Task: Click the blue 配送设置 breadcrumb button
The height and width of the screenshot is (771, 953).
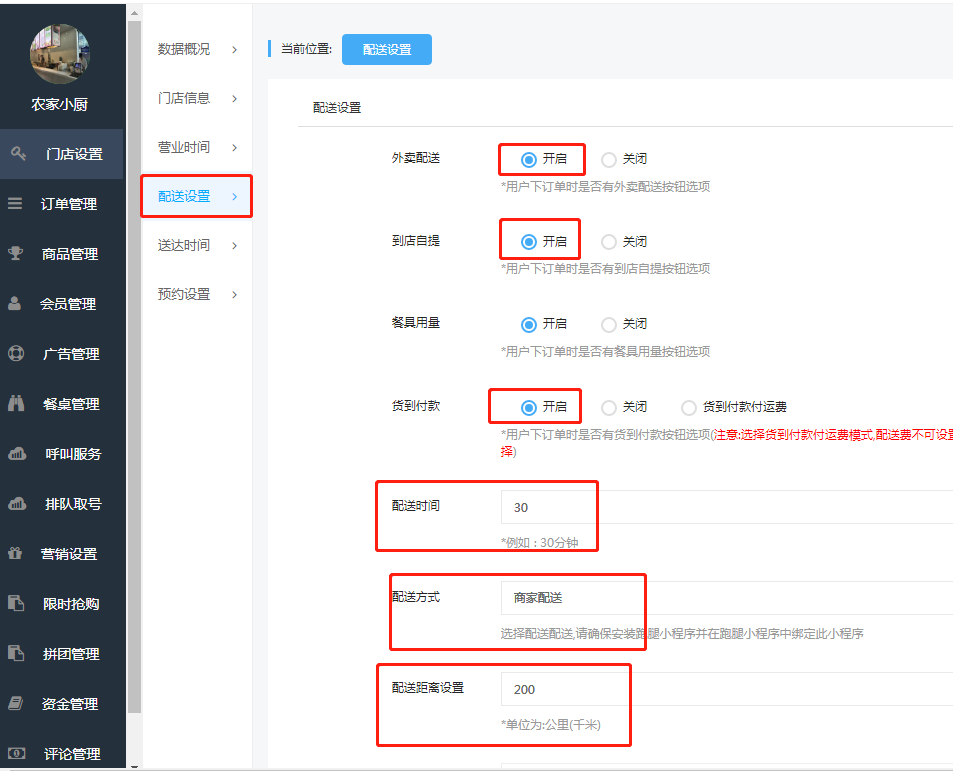Action: [x=387, y=49]
